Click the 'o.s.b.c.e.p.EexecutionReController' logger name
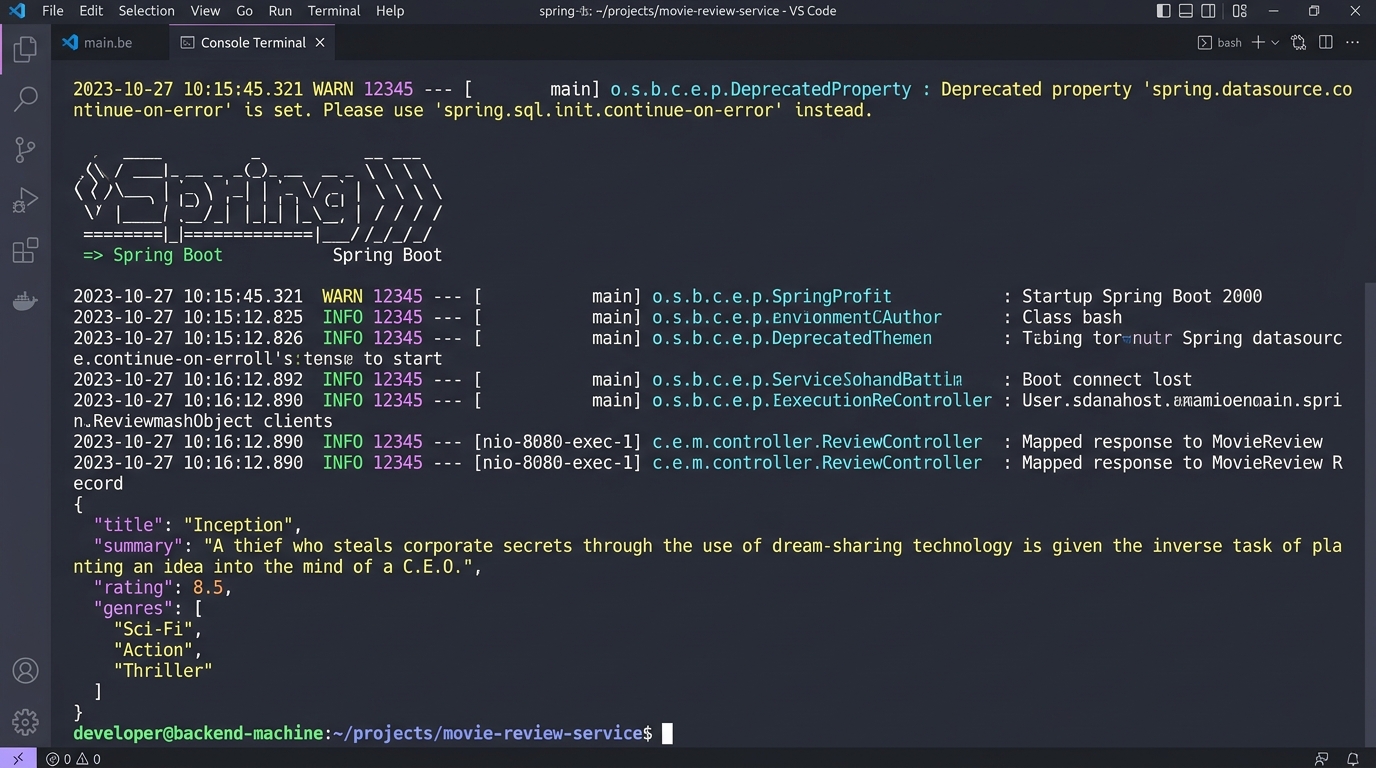 pos(821,400)
